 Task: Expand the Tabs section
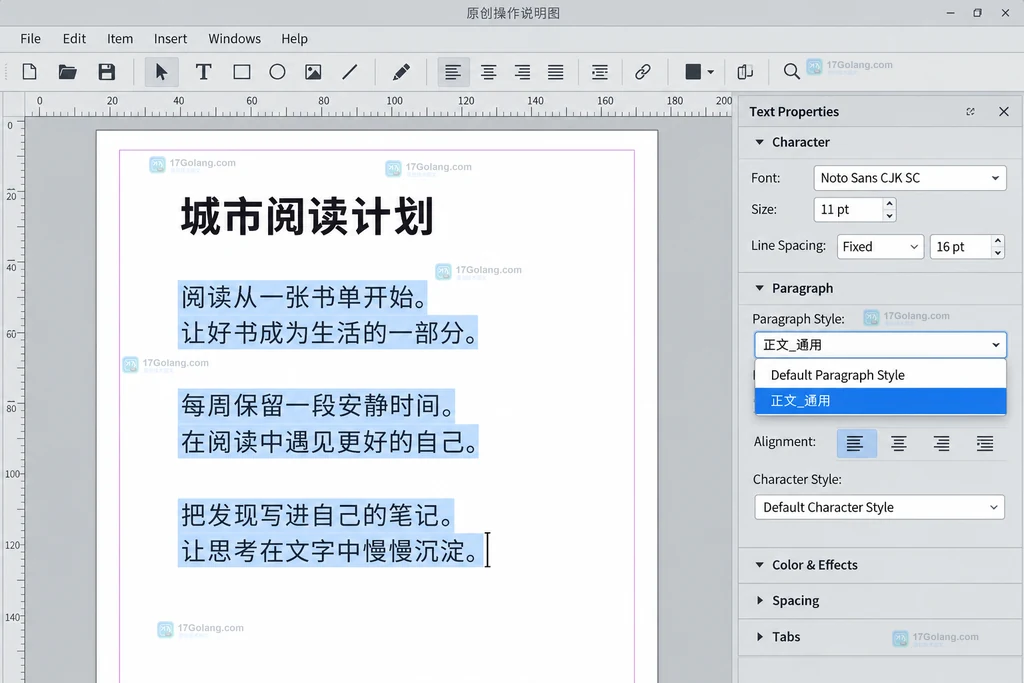coord(760,637)
